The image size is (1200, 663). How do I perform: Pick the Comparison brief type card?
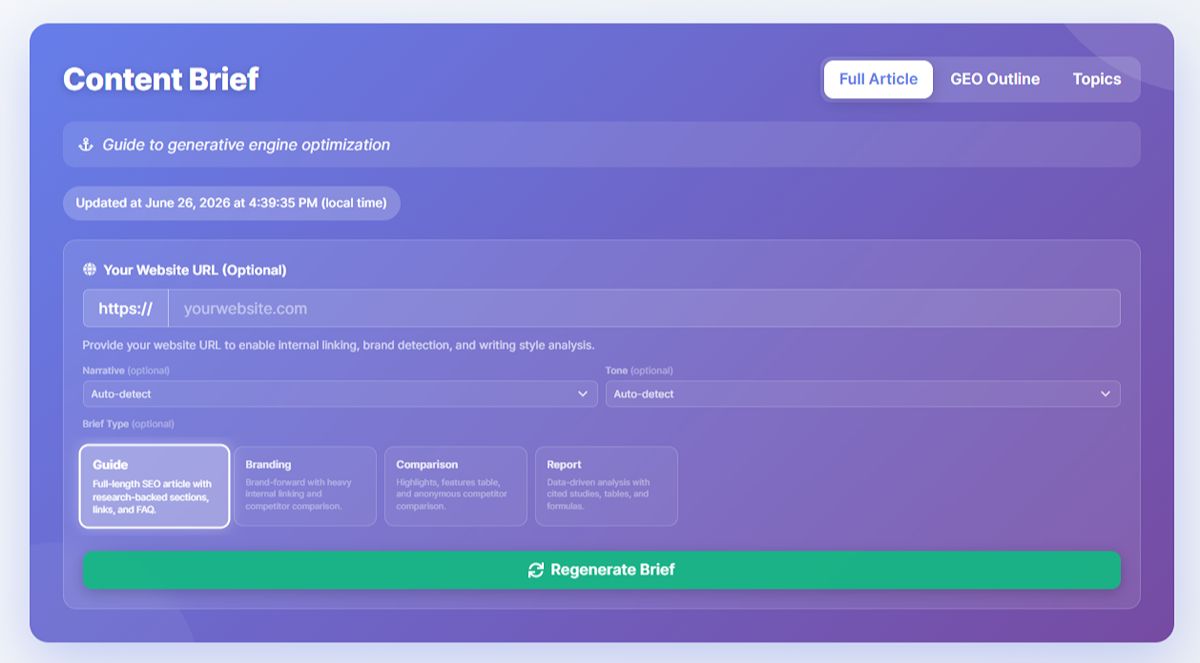click(x=456, y=486)
